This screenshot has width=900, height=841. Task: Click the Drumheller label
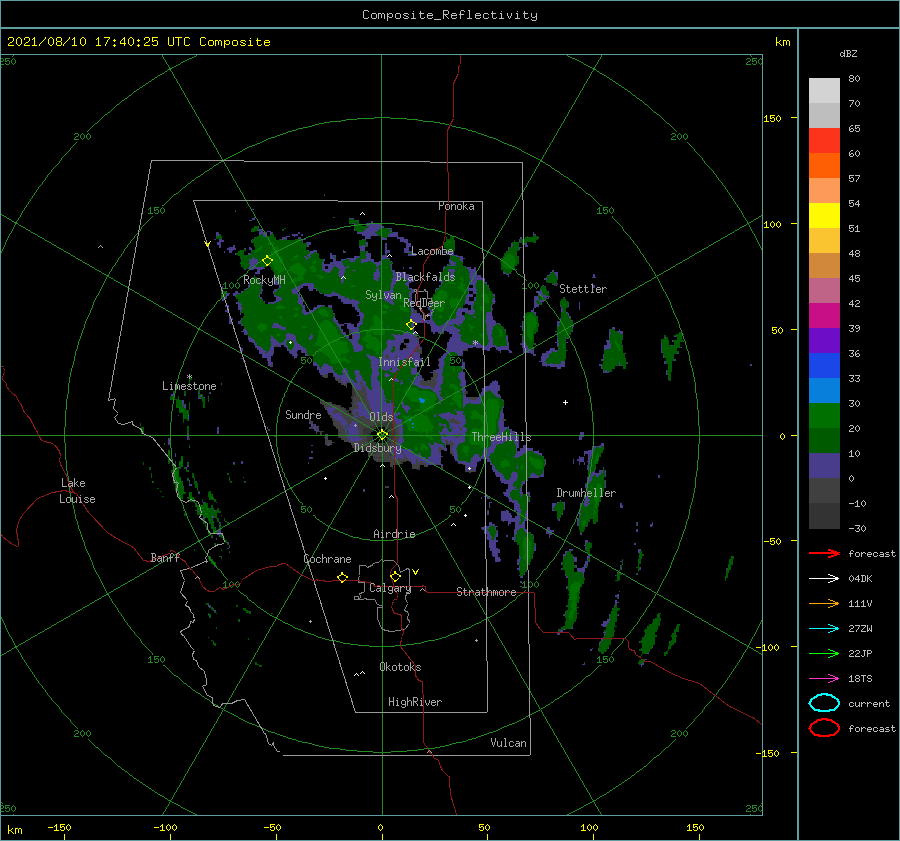[586, 493]
